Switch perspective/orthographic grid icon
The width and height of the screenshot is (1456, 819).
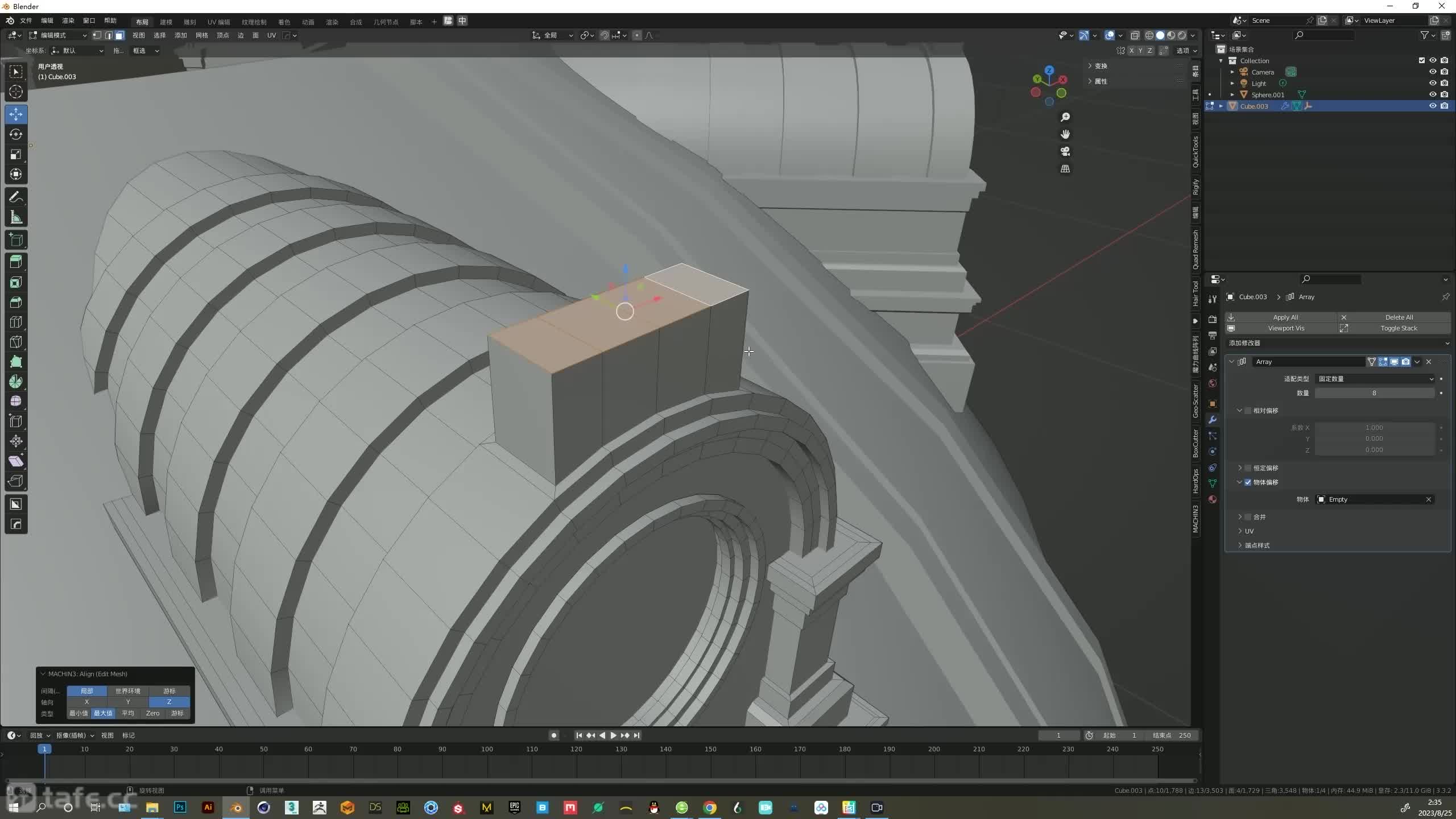coord(1065,169)
